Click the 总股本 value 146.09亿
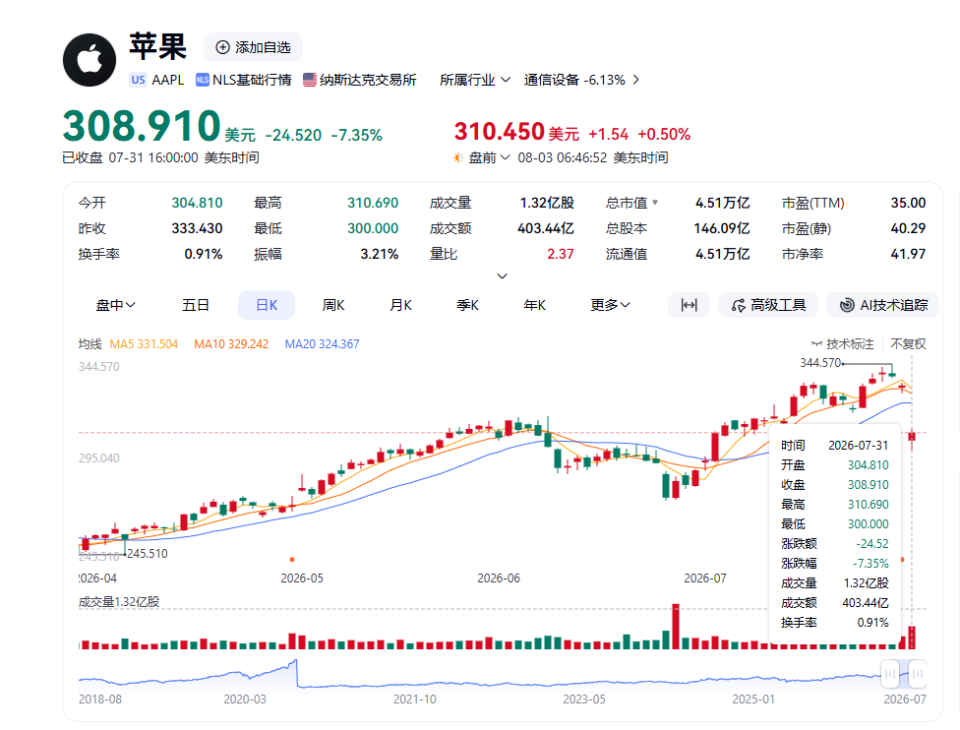Viewport: 960px width, 730px height. (721, 228)
